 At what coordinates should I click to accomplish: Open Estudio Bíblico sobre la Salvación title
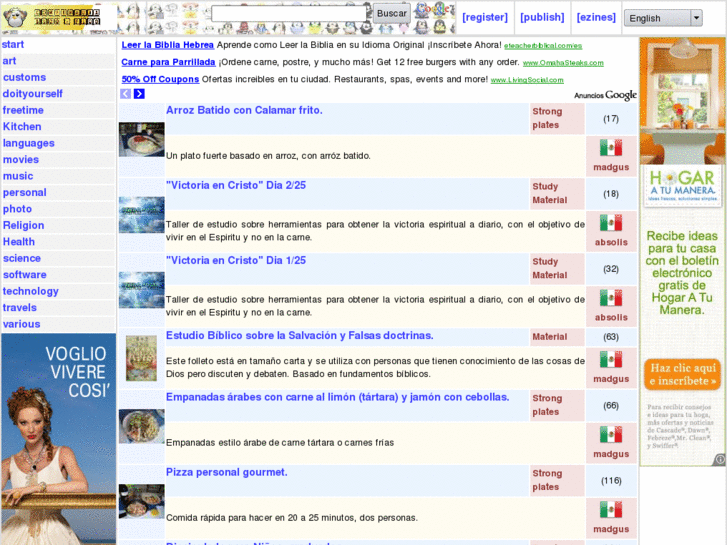[300, 336]
